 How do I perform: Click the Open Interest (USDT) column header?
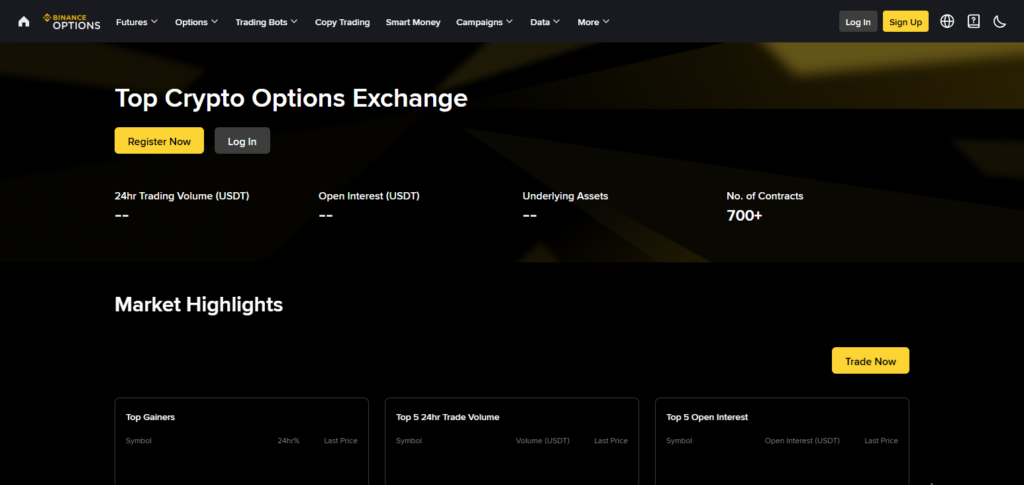coord(802,441)
